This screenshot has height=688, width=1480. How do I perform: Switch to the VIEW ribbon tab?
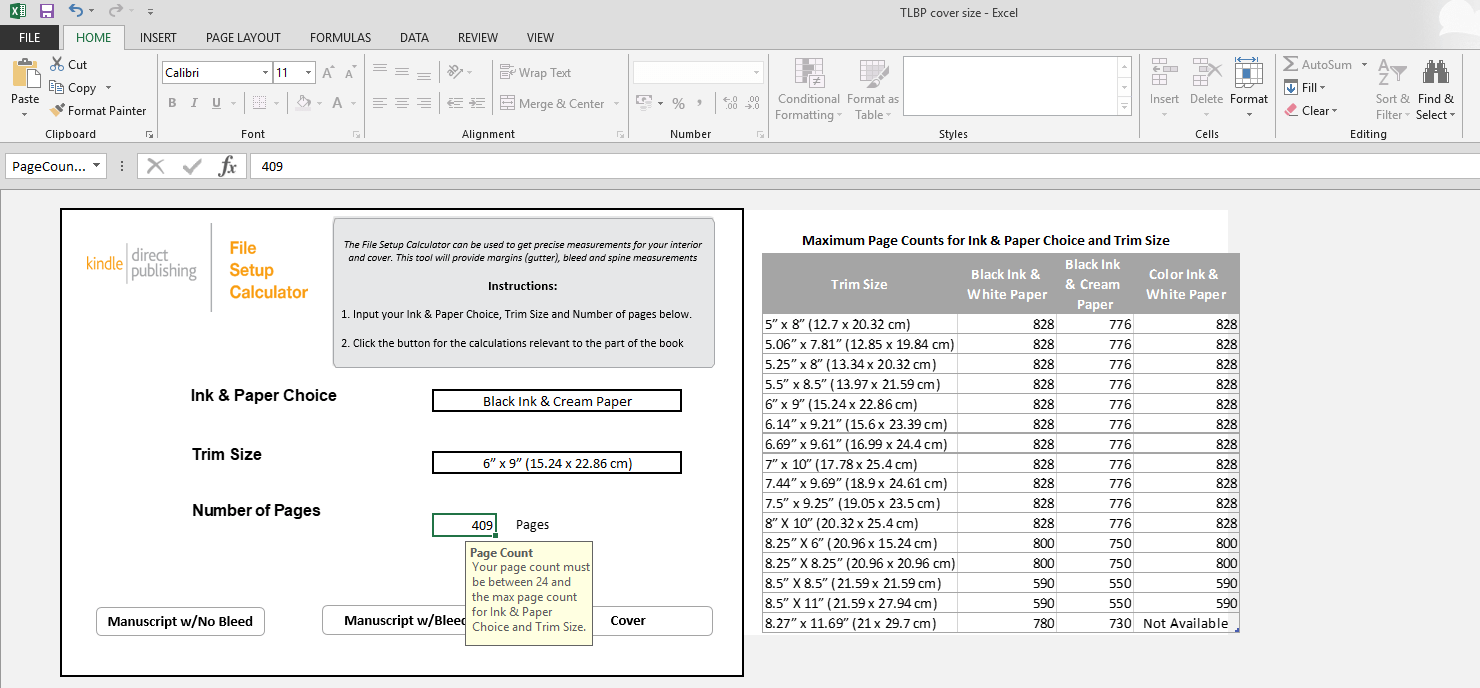[540, 38]
